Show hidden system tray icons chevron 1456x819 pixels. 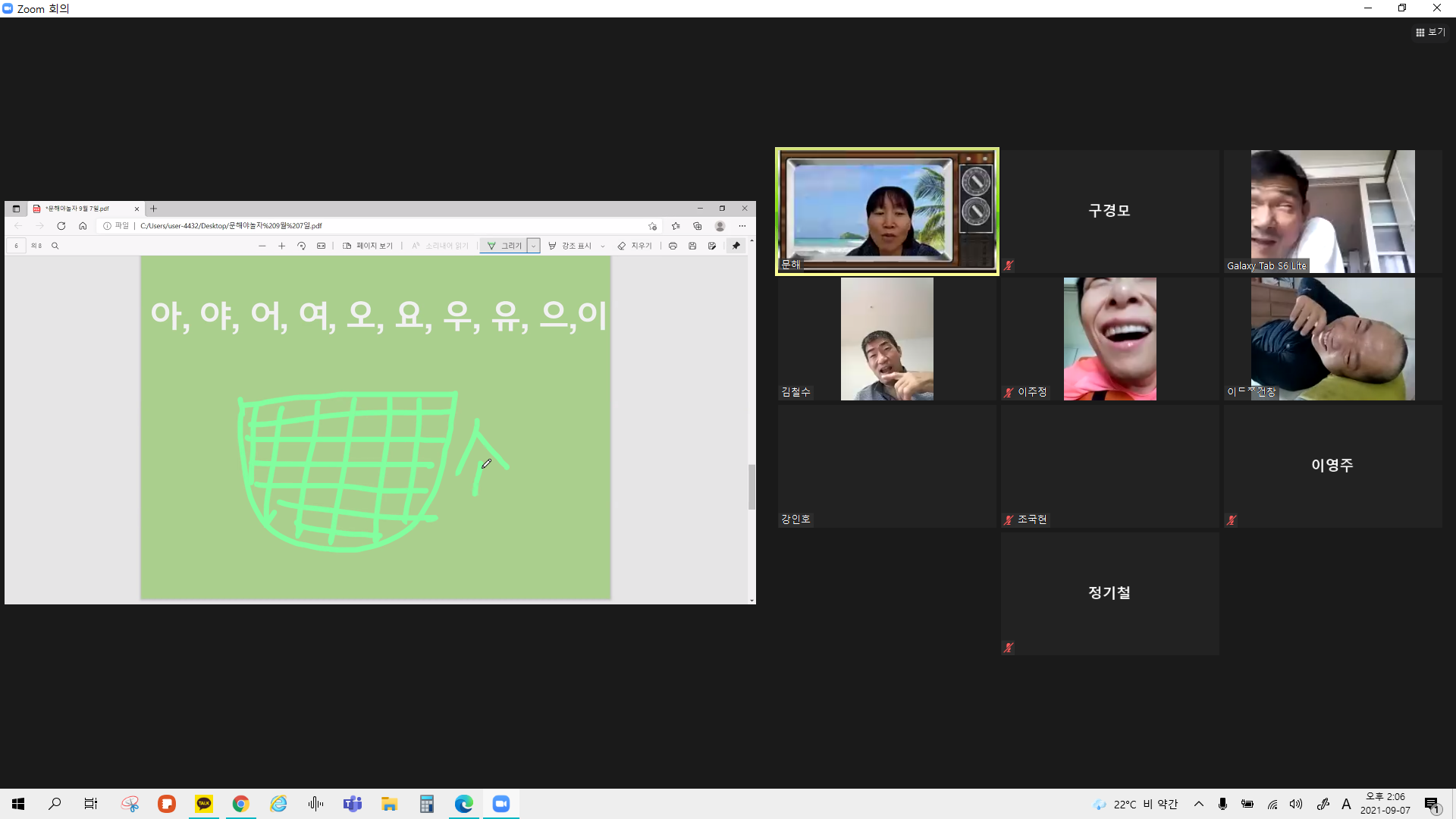click(1198, 804)
